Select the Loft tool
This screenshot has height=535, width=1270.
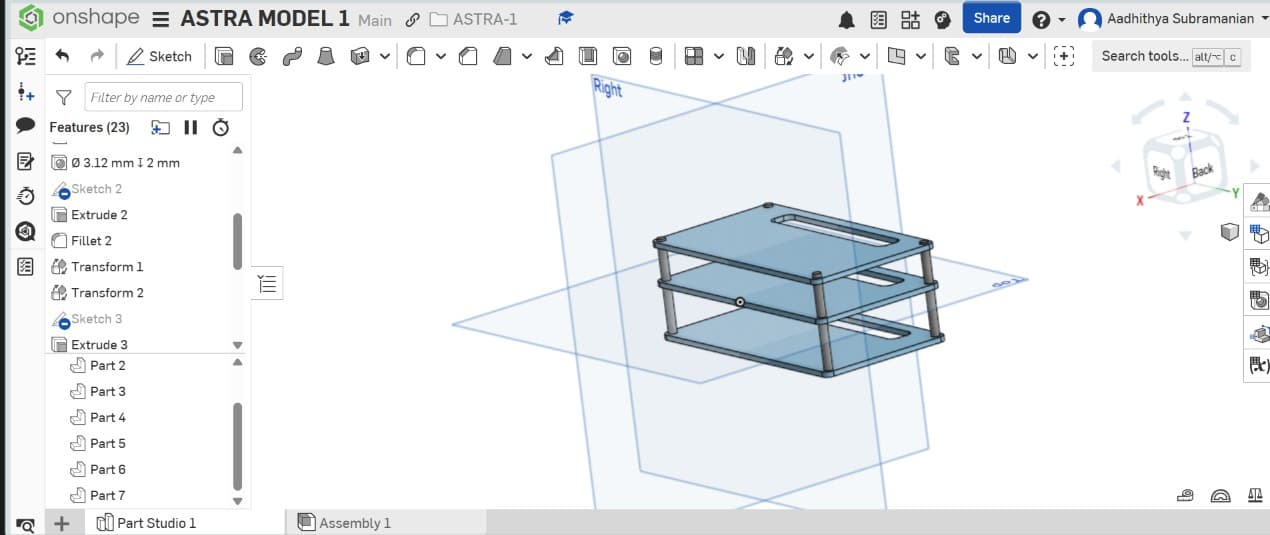point(325,56)
